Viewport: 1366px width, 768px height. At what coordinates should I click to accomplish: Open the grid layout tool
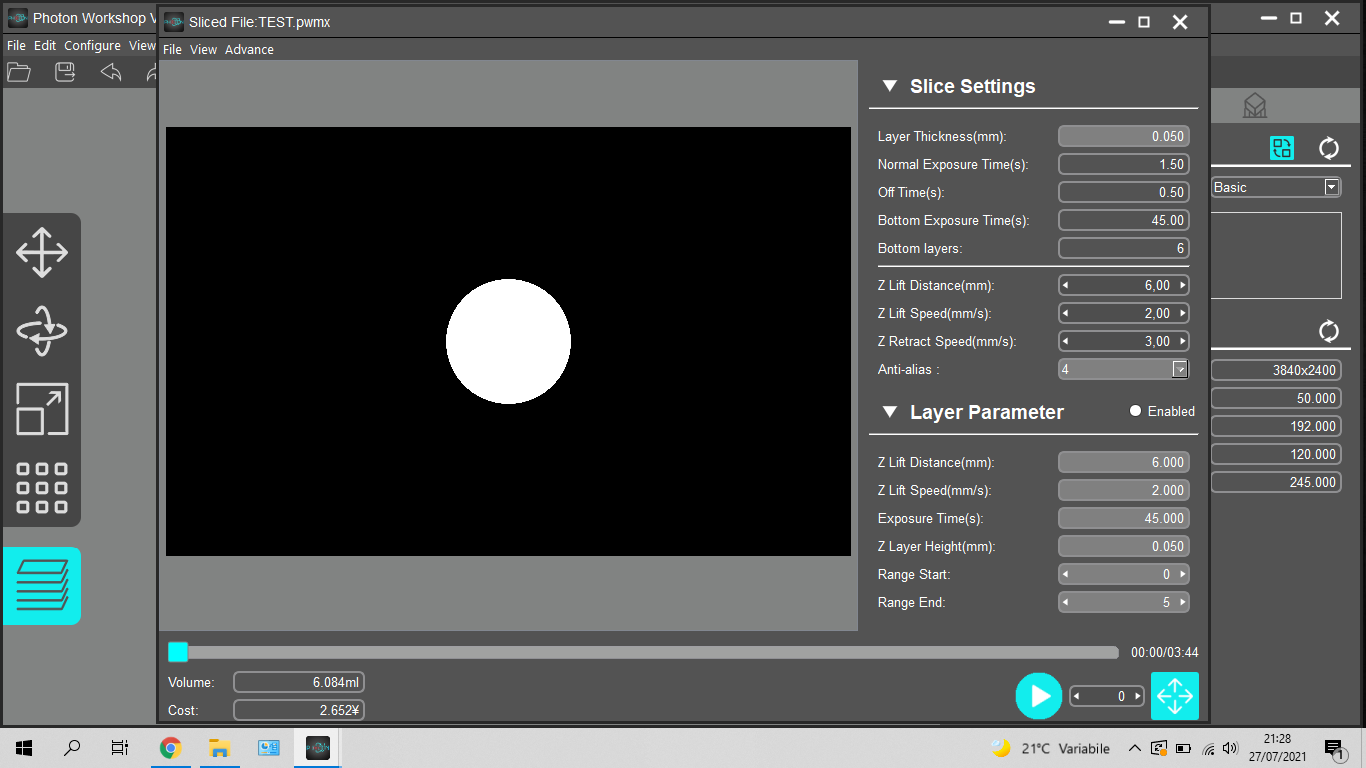coord(42,488)
